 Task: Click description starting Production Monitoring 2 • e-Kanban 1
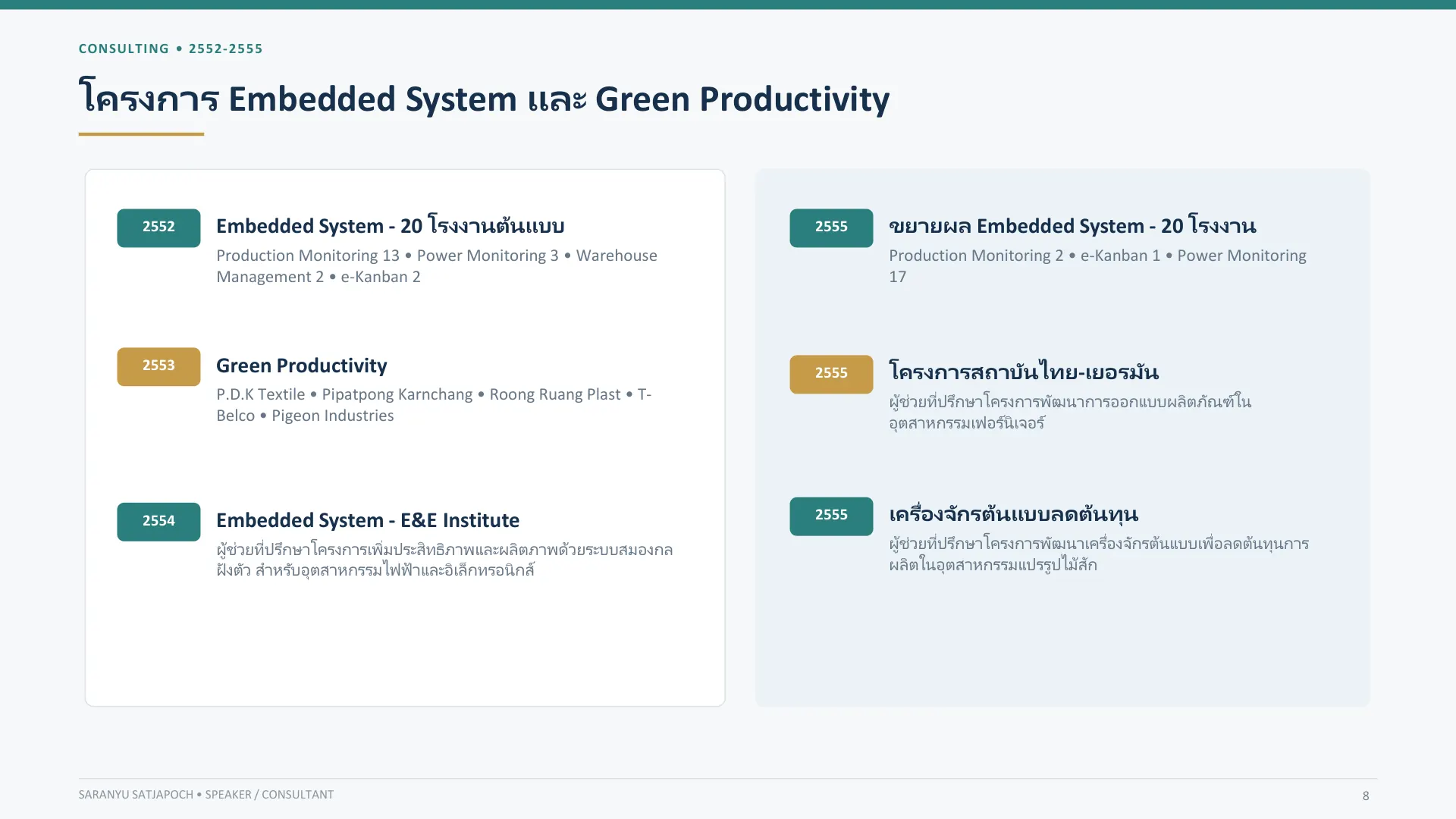tap(1097, 266)
